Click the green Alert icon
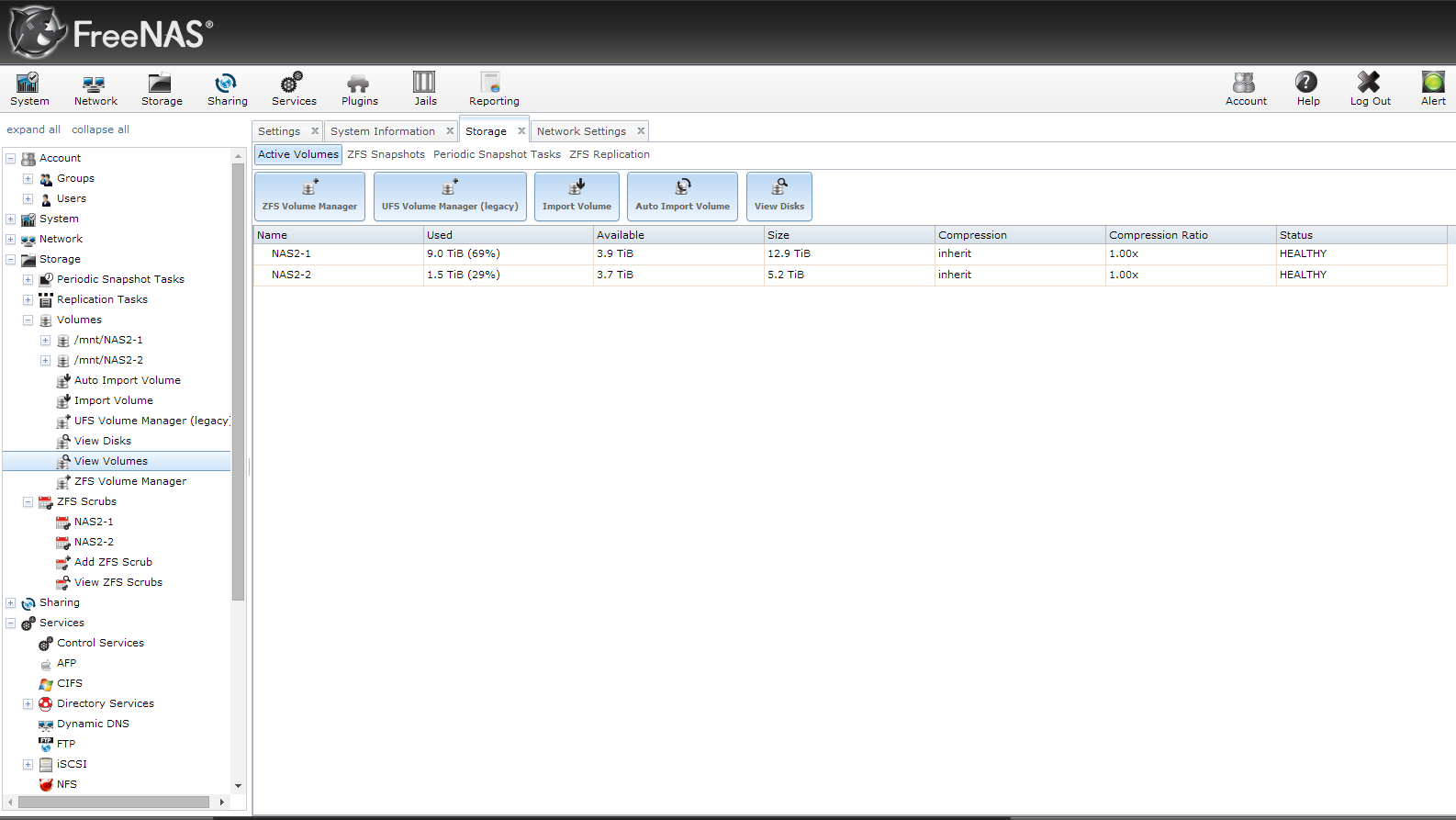The height and width of the screenshot is (820, 1456). (1433, 89)
